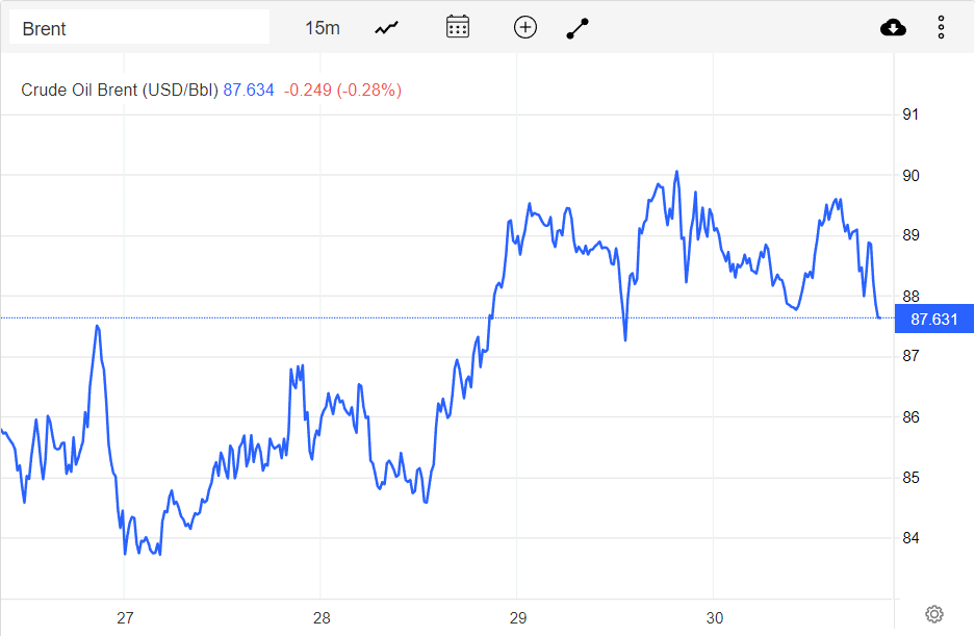Click the plus icon to add comparison

[525, 27]
